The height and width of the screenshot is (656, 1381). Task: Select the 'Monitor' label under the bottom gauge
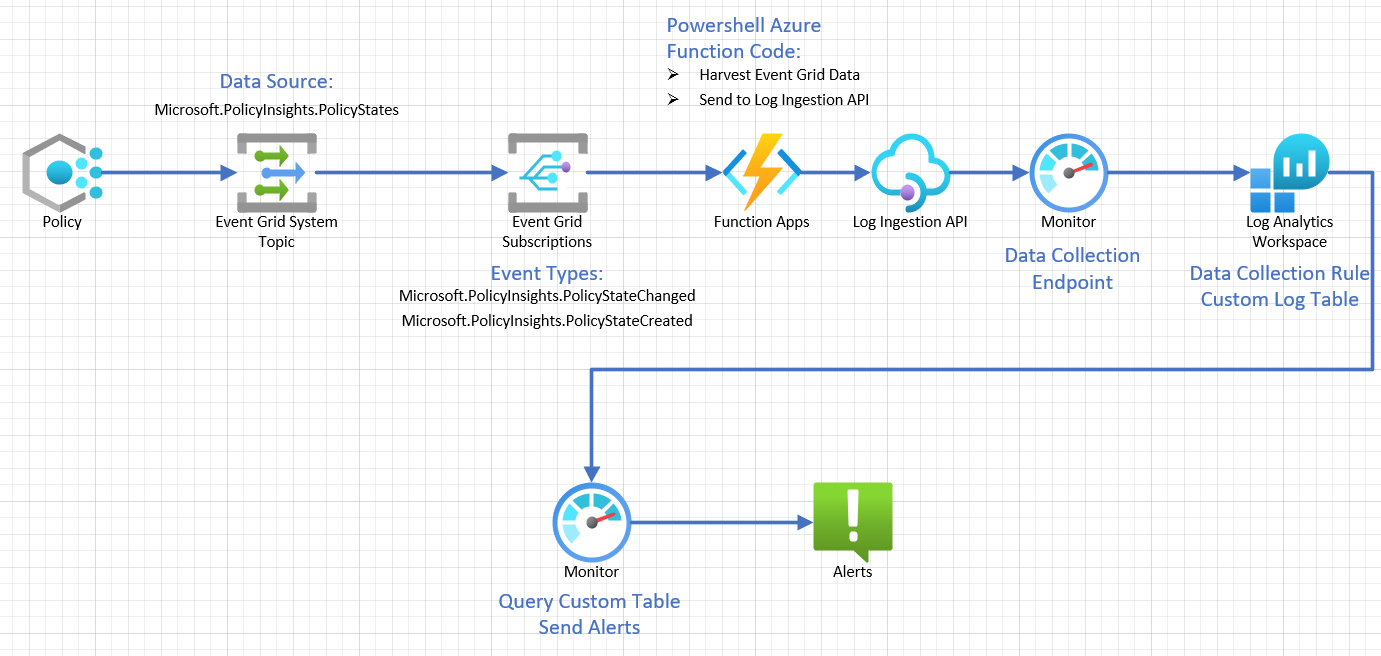pos(591,572)
